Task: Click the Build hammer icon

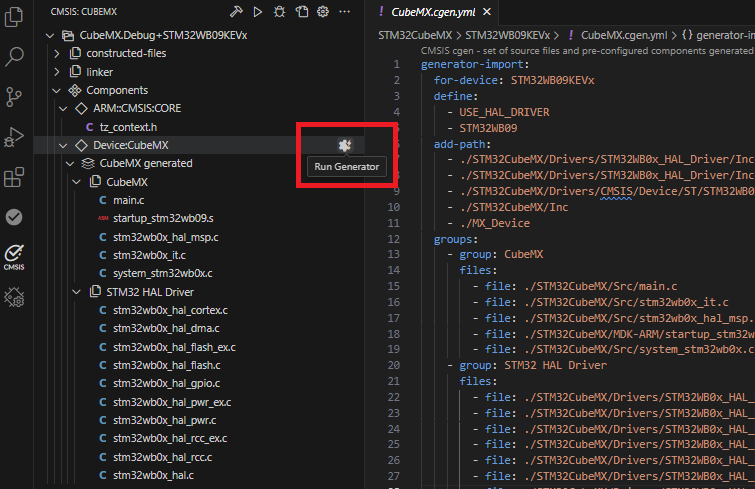Action: (235, 12)
